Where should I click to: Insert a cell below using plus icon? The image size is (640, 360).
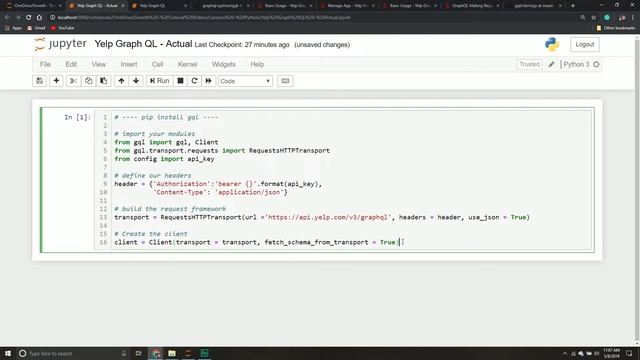coord(56,81)
